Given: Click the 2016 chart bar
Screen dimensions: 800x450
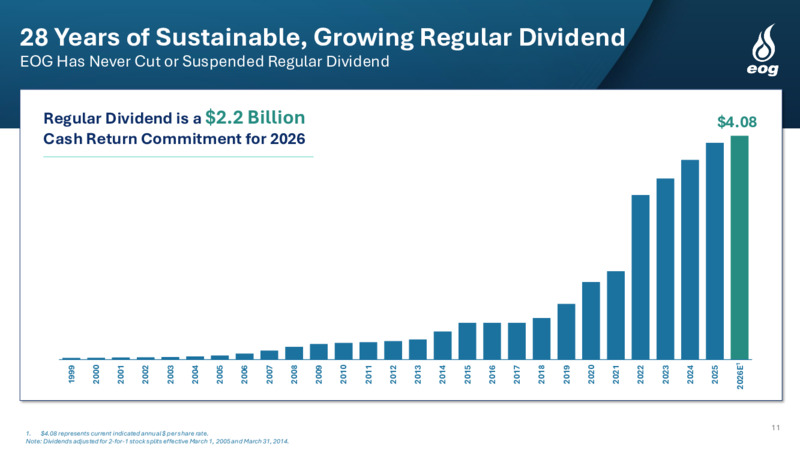Looking at the screenshot, I should point(492,341).
